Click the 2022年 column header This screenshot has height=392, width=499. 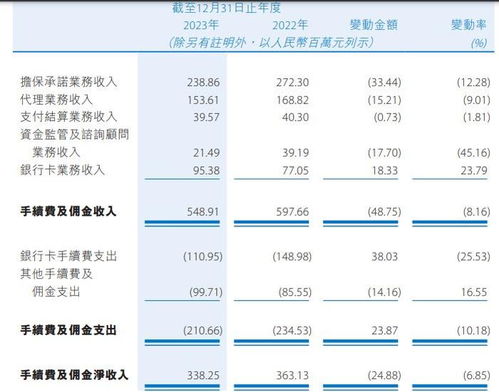click(290, 25)
